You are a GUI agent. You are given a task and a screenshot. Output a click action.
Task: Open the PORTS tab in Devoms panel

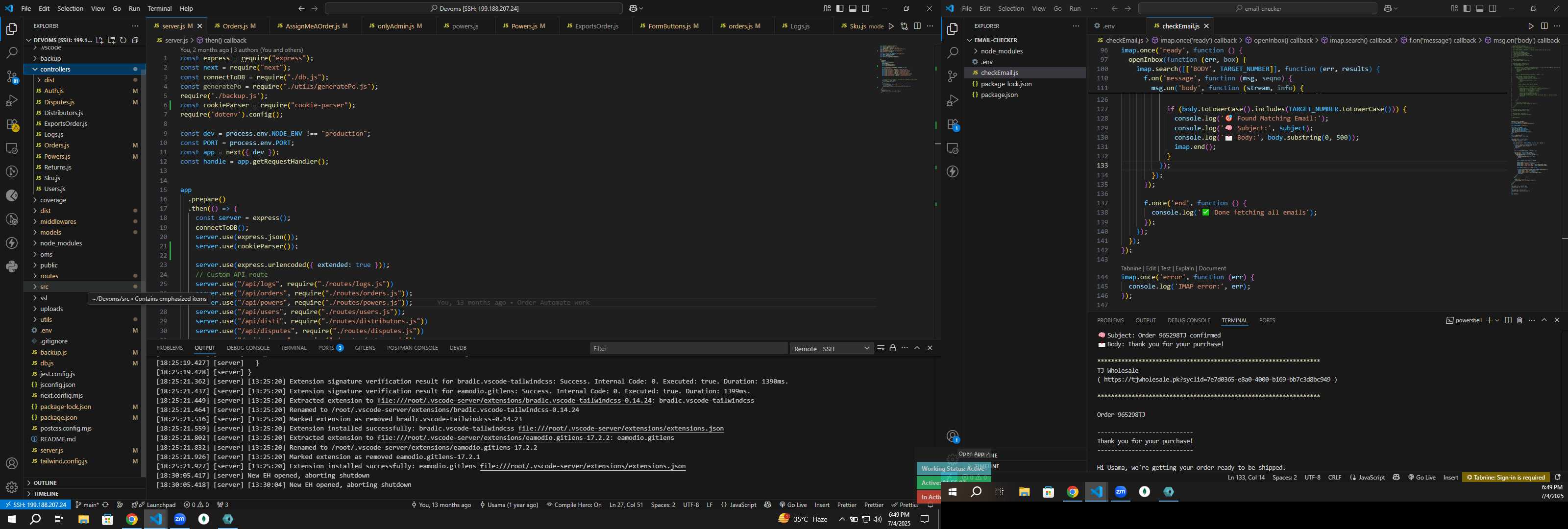(331, 348)
